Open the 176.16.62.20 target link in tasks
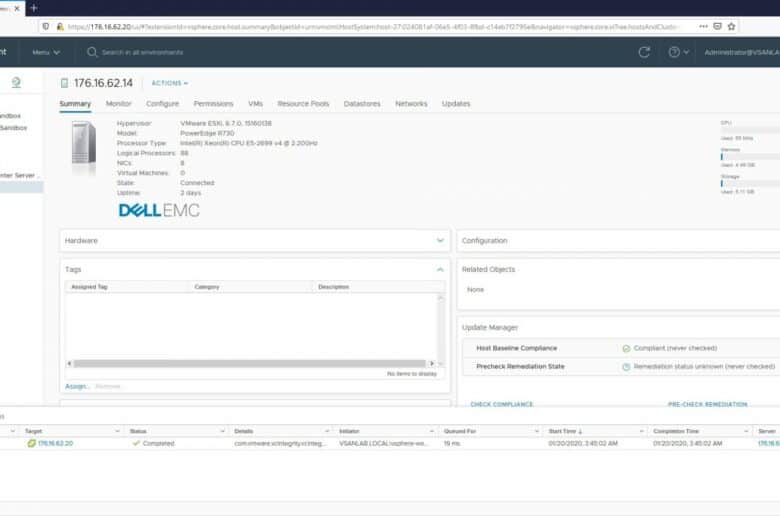 click(x=55, y=443)
